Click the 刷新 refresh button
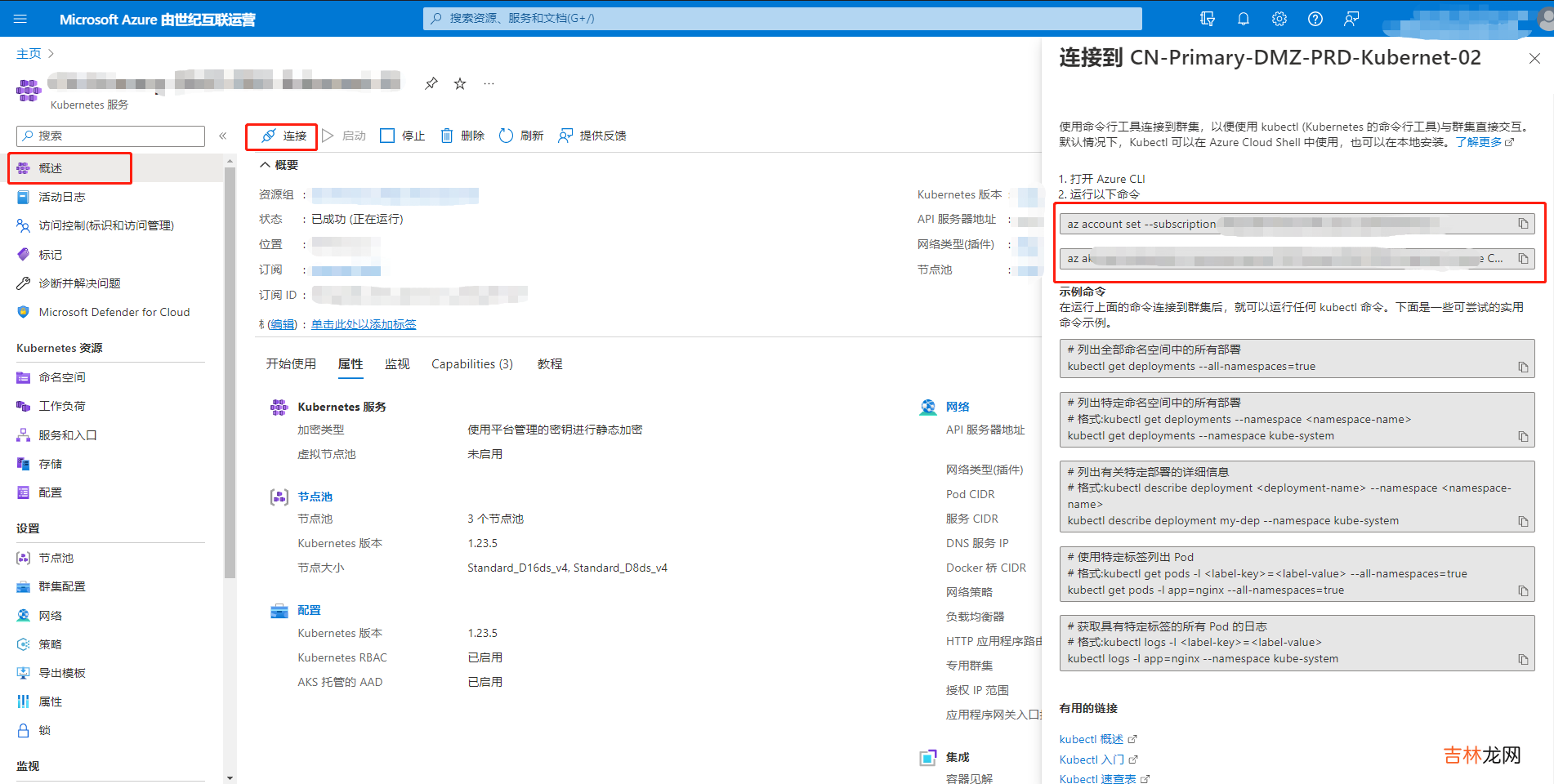This screenshot has width=1554, height=784. coord(521,136)
